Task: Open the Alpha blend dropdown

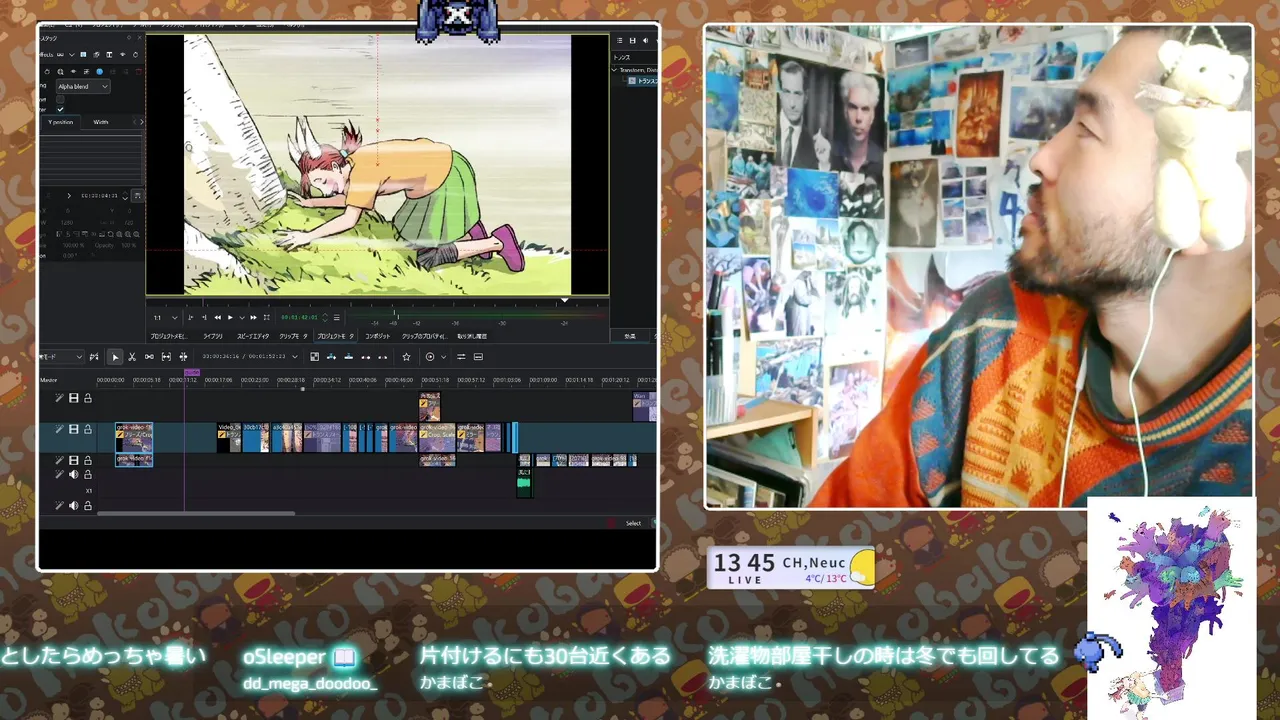Action: [x=83, y=87]
